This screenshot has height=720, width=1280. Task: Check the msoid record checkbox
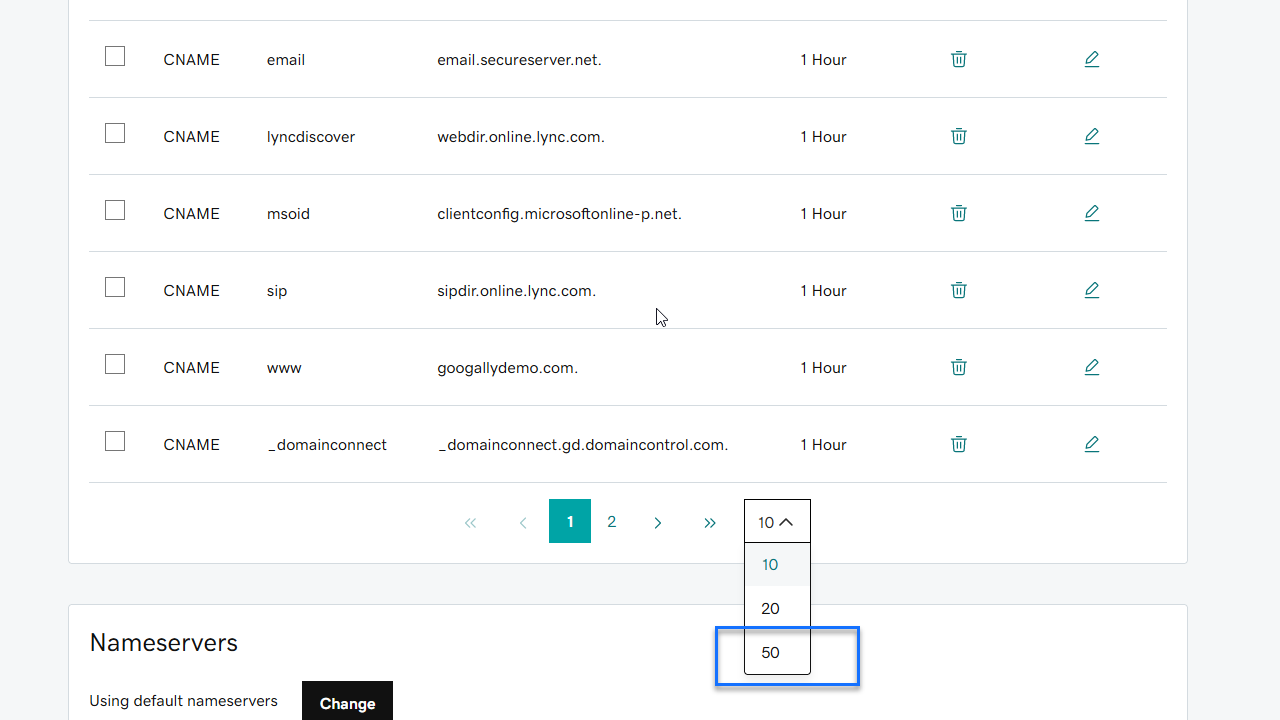click(x=115, y=210)
